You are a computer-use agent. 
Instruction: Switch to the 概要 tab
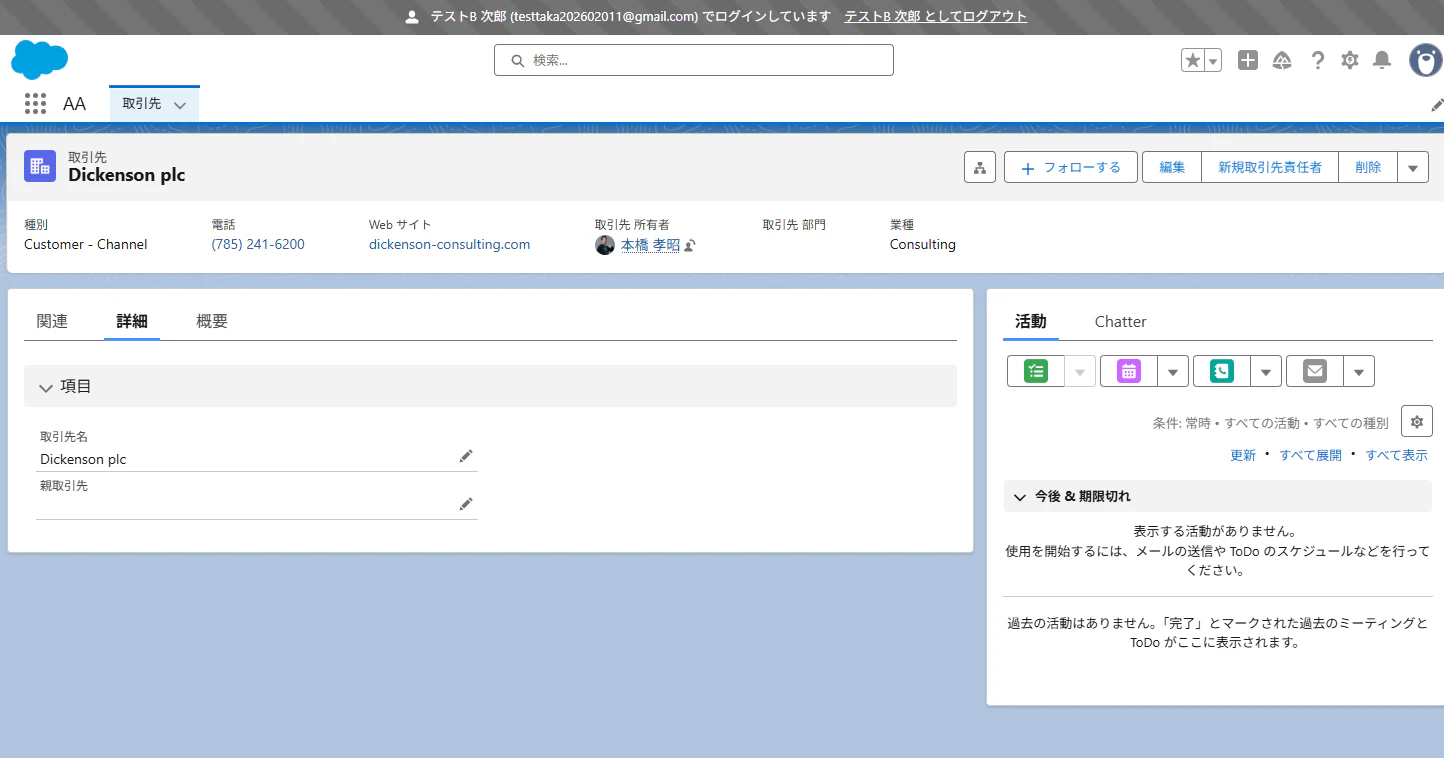[x=212, y=321]
